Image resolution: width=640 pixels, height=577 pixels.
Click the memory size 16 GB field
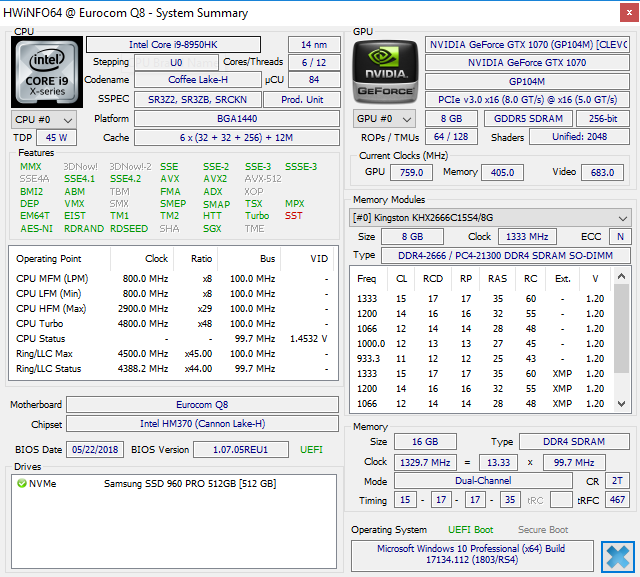425,442
